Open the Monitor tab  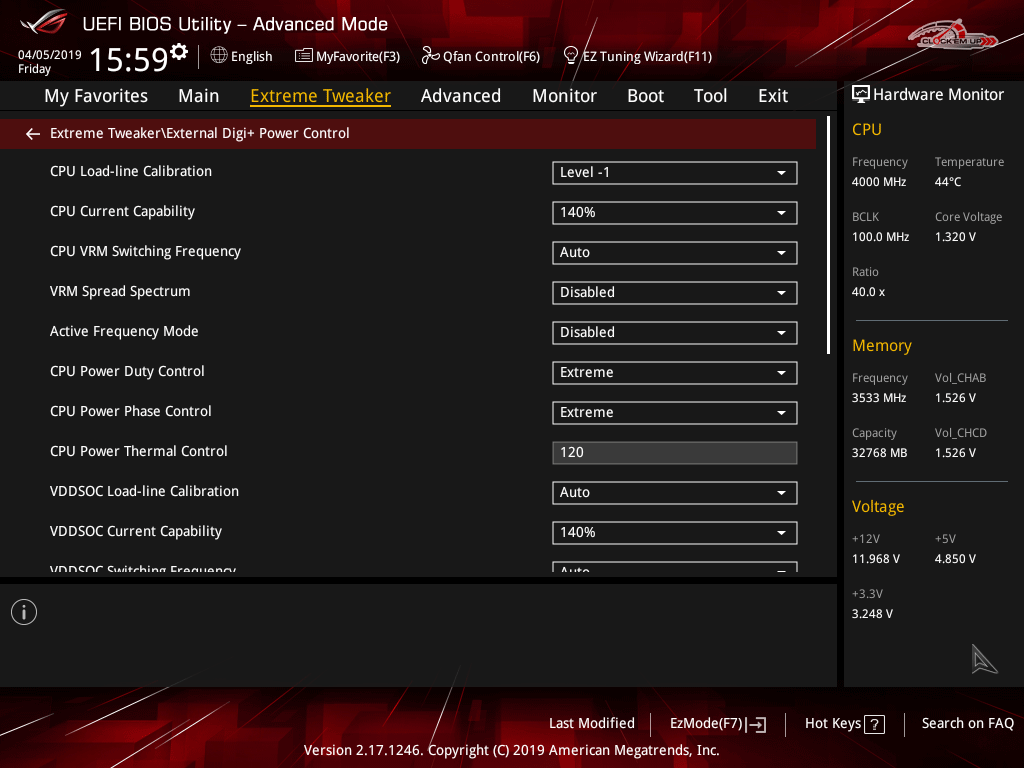564,96
